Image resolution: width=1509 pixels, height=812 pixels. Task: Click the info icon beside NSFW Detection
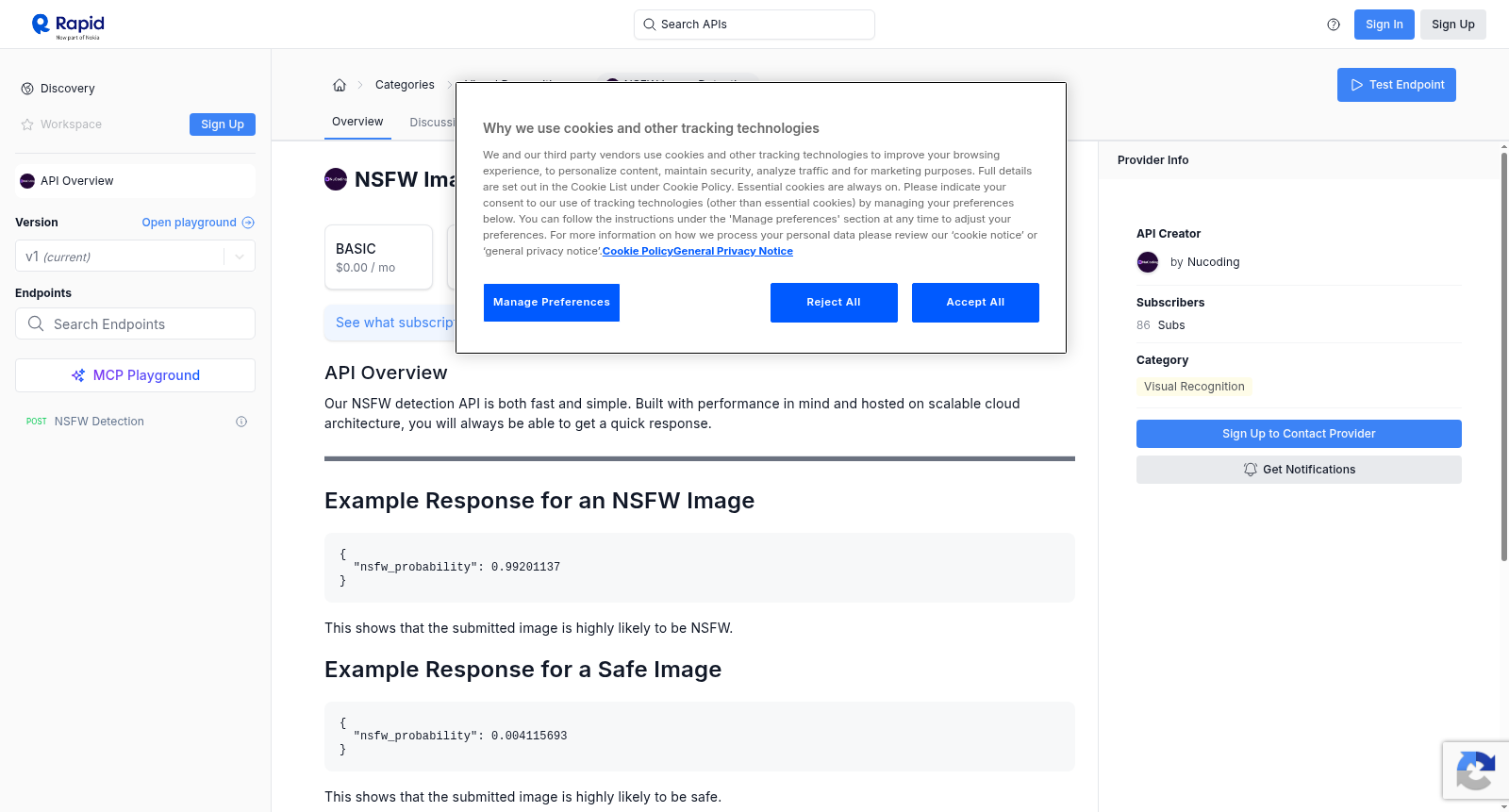[241, 422]
